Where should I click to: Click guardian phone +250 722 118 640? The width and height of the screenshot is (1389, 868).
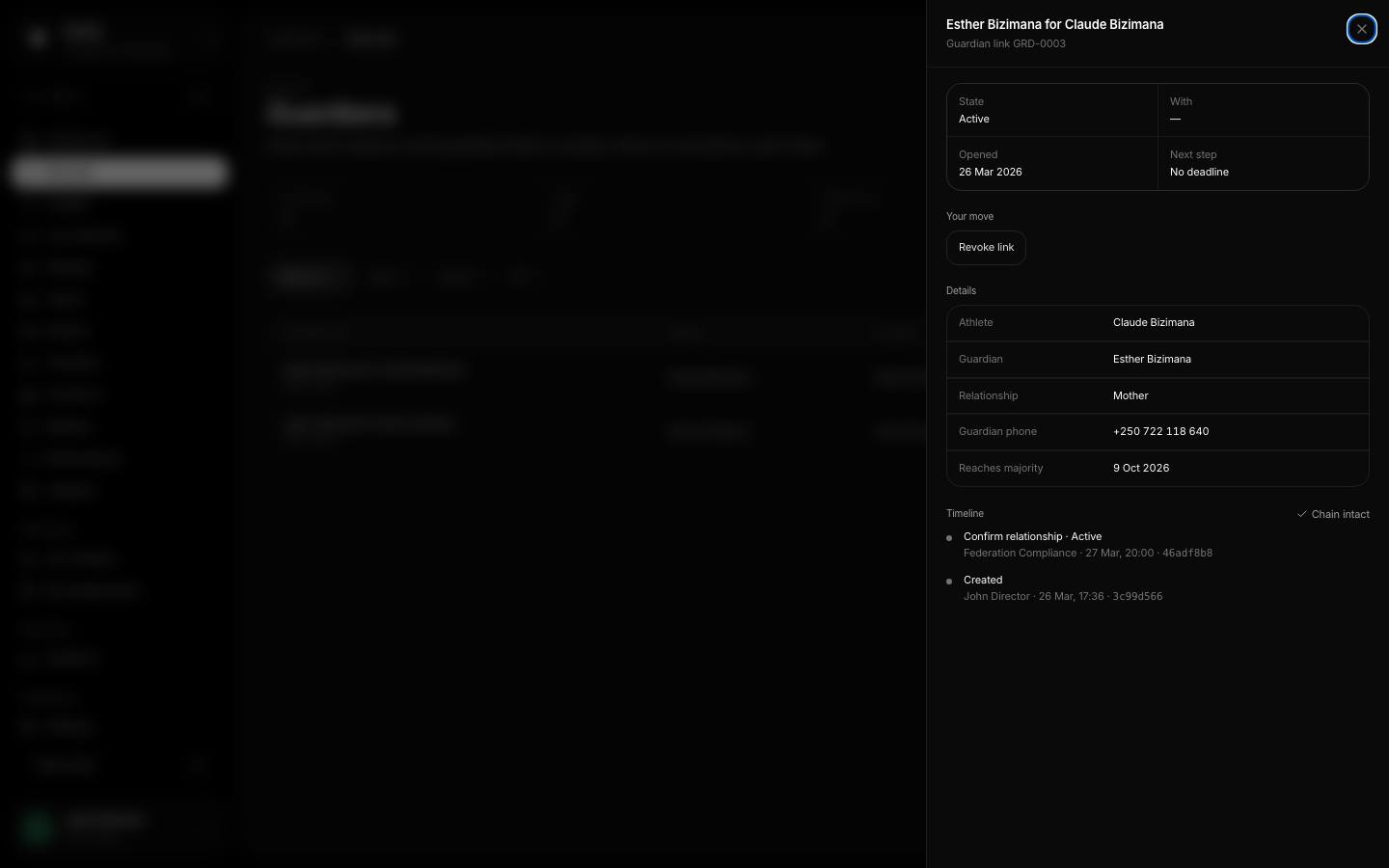(1160, 431)
